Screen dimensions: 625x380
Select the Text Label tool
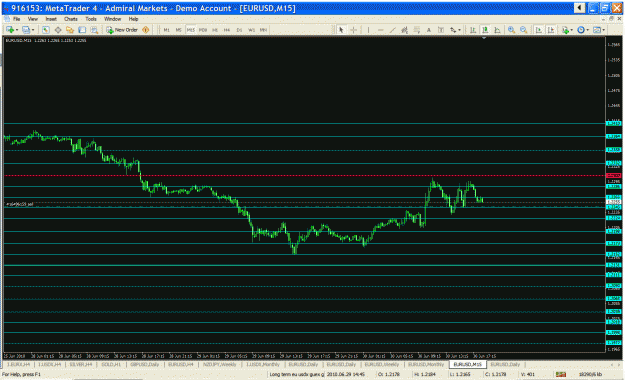coord(441,30)
